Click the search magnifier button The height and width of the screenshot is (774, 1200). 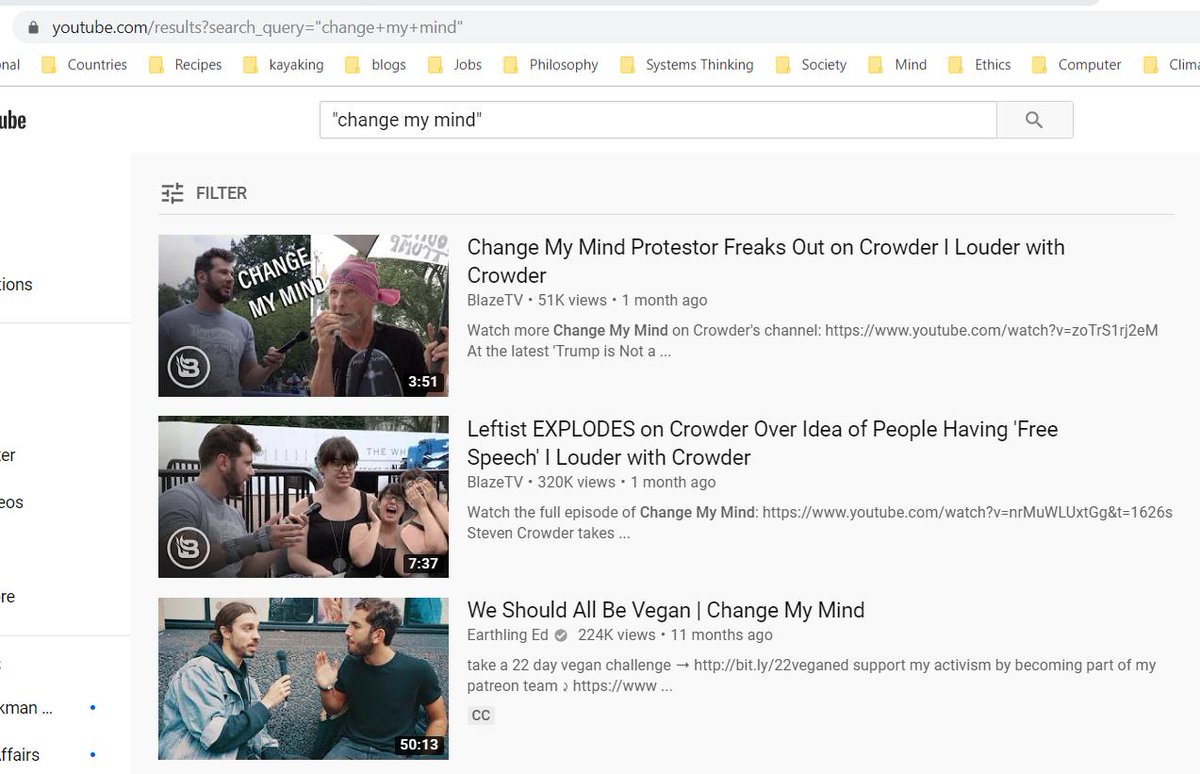point(1035,120)
